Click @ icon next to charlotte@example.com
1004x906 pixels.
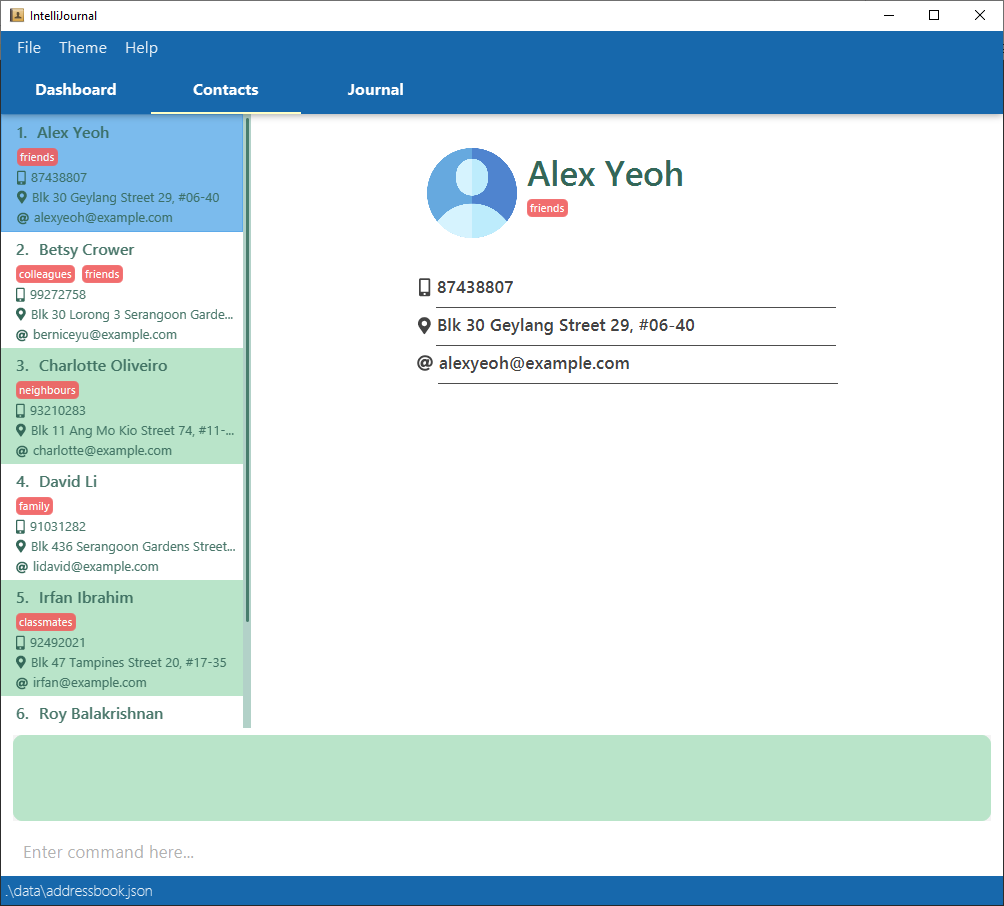click(22, 451)
